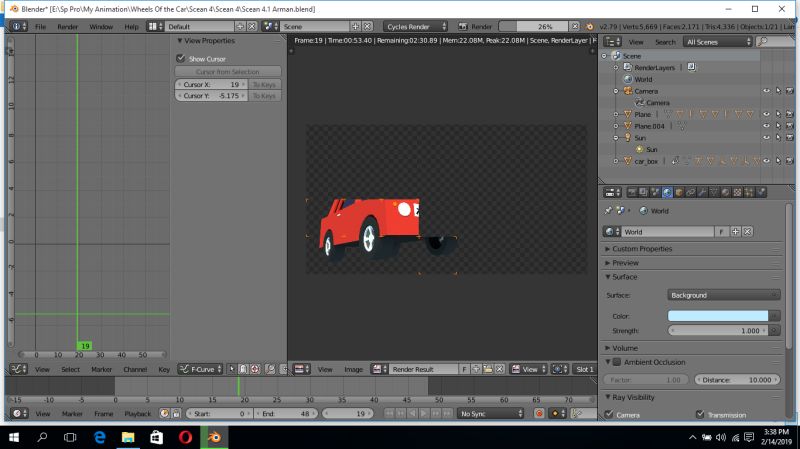The height and width of the screenshot is (449, 800).
Task: Click the Sun lamp icon in outliner
Action: (627, 138)
